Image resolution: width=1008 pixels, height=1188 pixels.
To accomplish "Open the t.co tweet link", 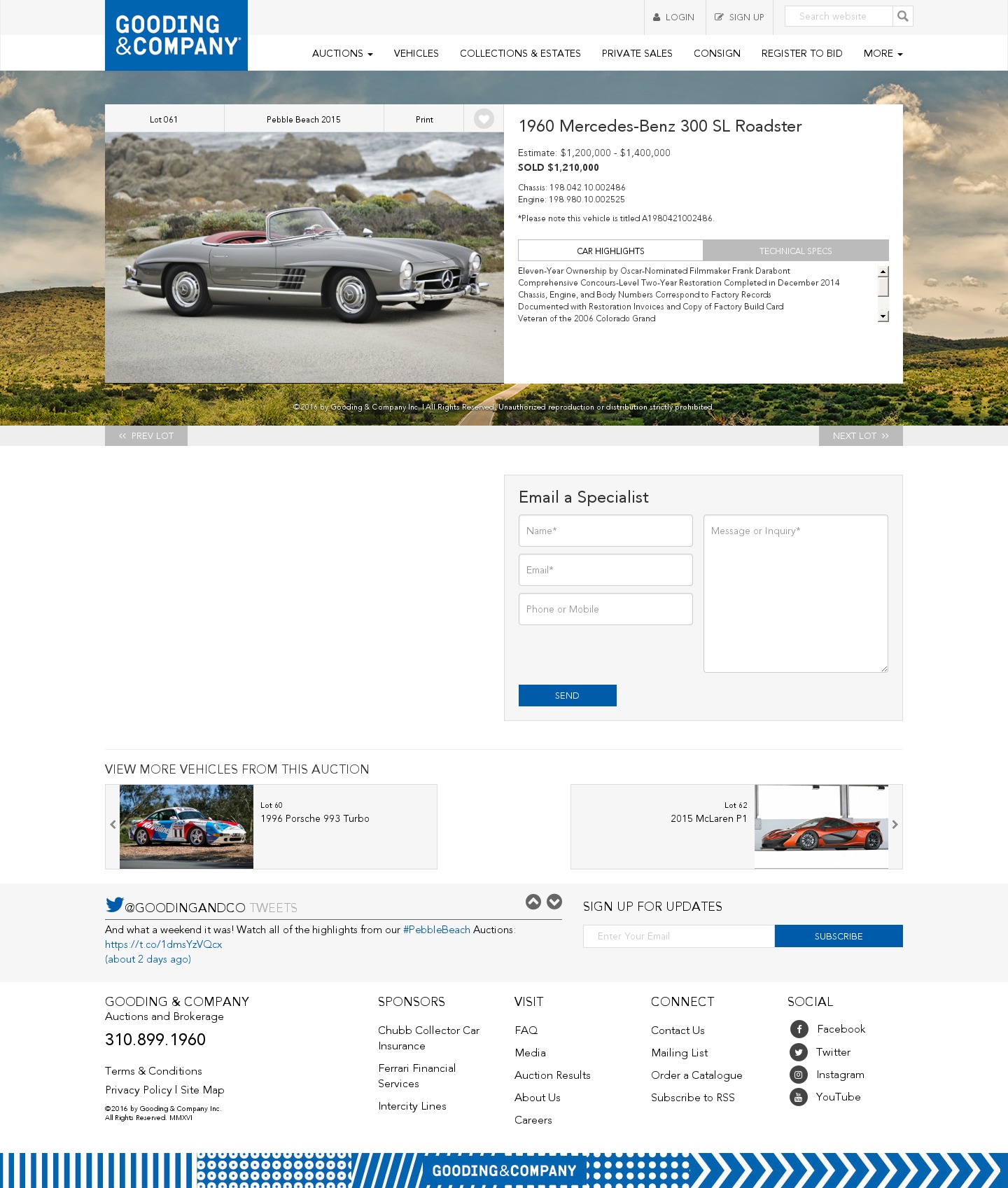I will pos(164,944).
